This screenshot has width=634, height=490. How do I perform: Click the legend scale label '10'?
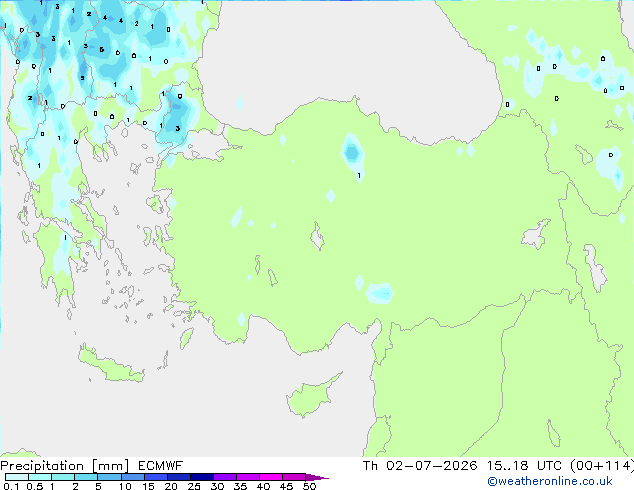[x=125, y=486]
